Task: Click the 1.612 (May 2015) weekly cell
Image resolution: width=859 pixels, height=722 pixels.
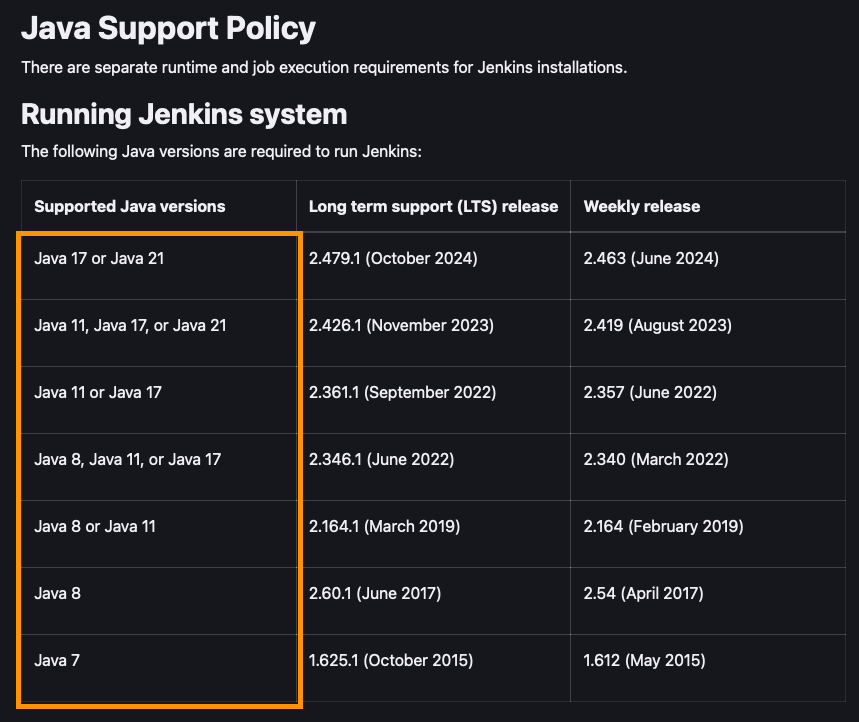Action: (644, 660)
